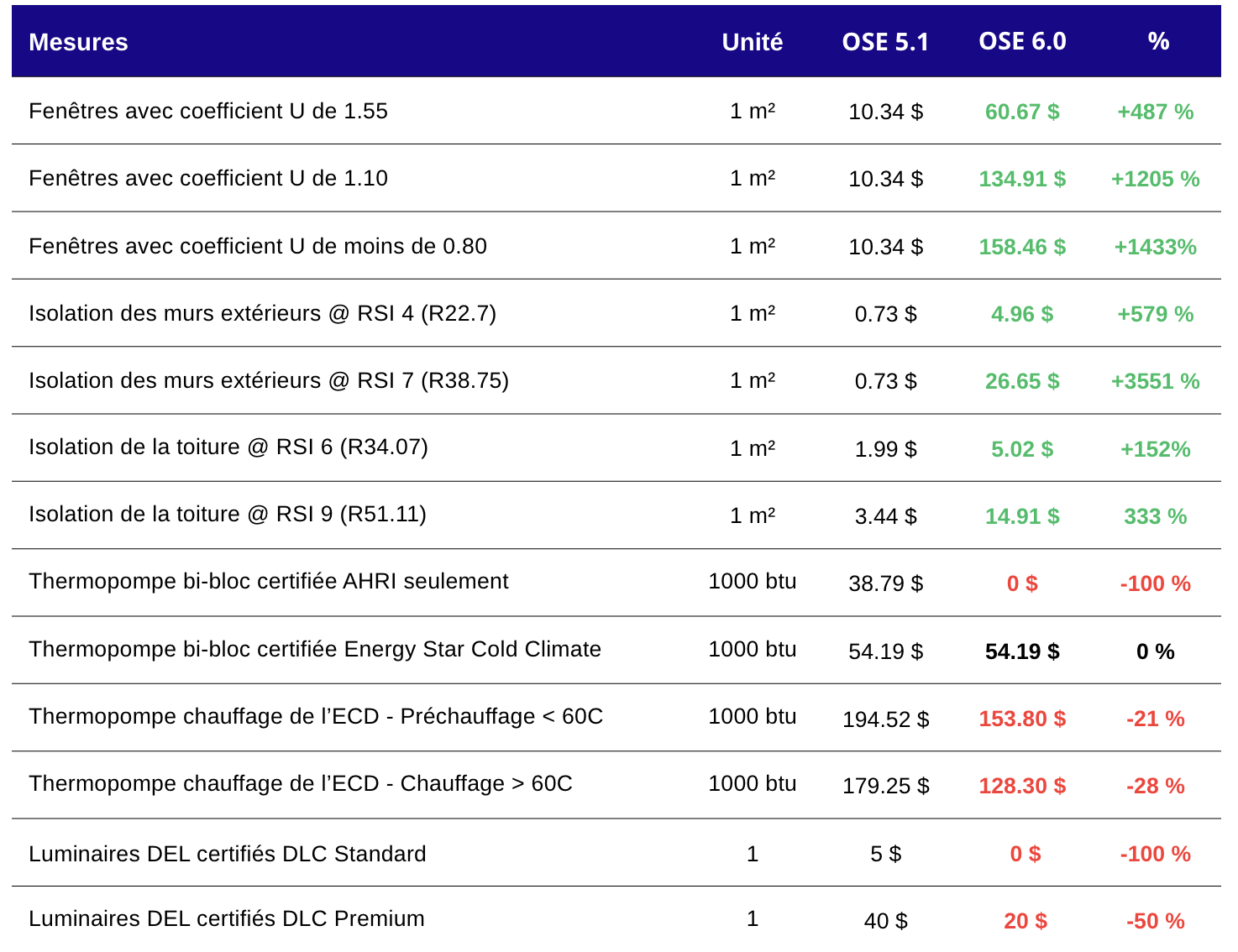Click the Mesures column header
Viewport: 1238px width, 952px height.
click(x=78, y=42)
